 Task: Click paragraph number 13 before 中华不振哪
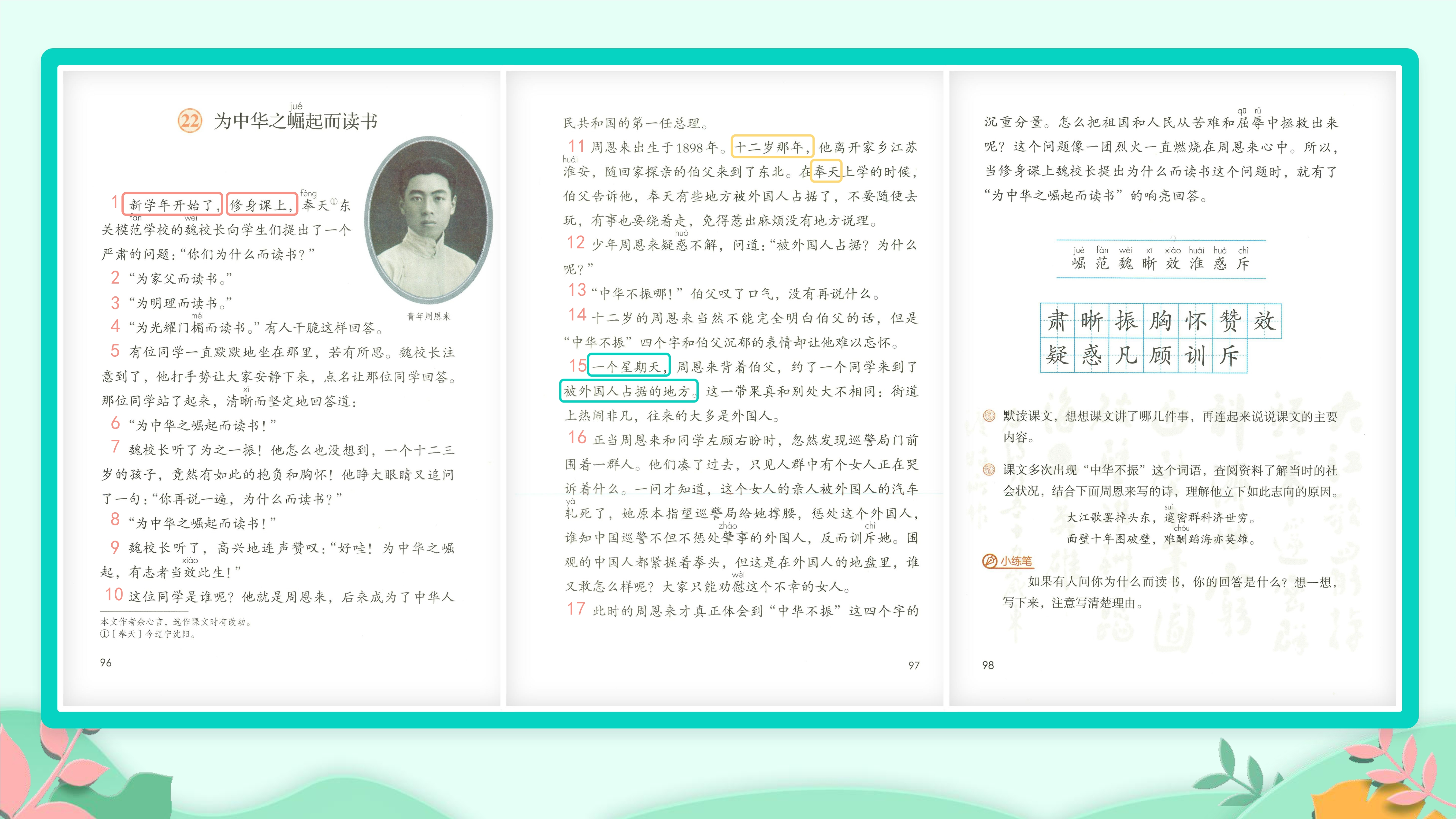(x=577, y=291)
